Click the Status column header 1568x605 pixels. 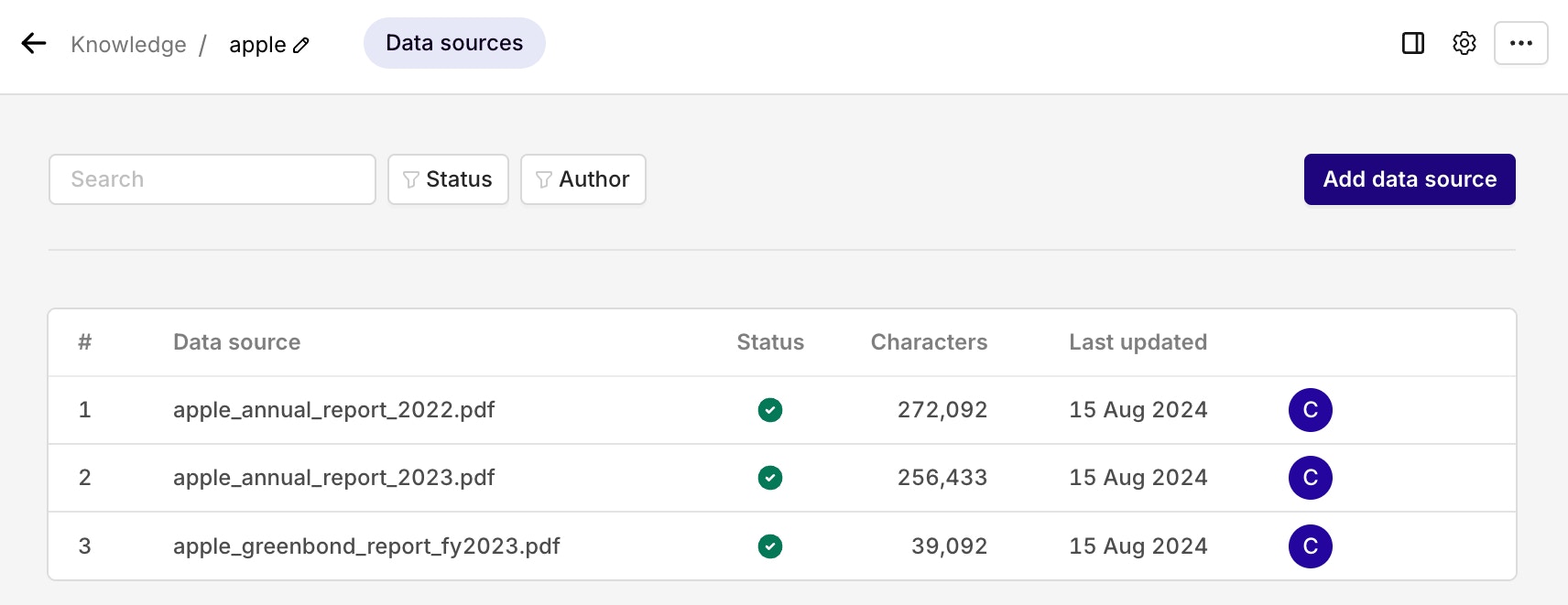point(770,342)
